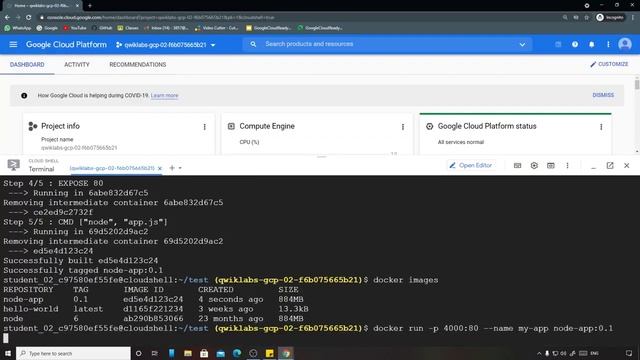The width and height of the screenshot is (640, 360).
Task: Open the Google Cloud navigation hamburger menu
Action: click(x=13, y=44)
